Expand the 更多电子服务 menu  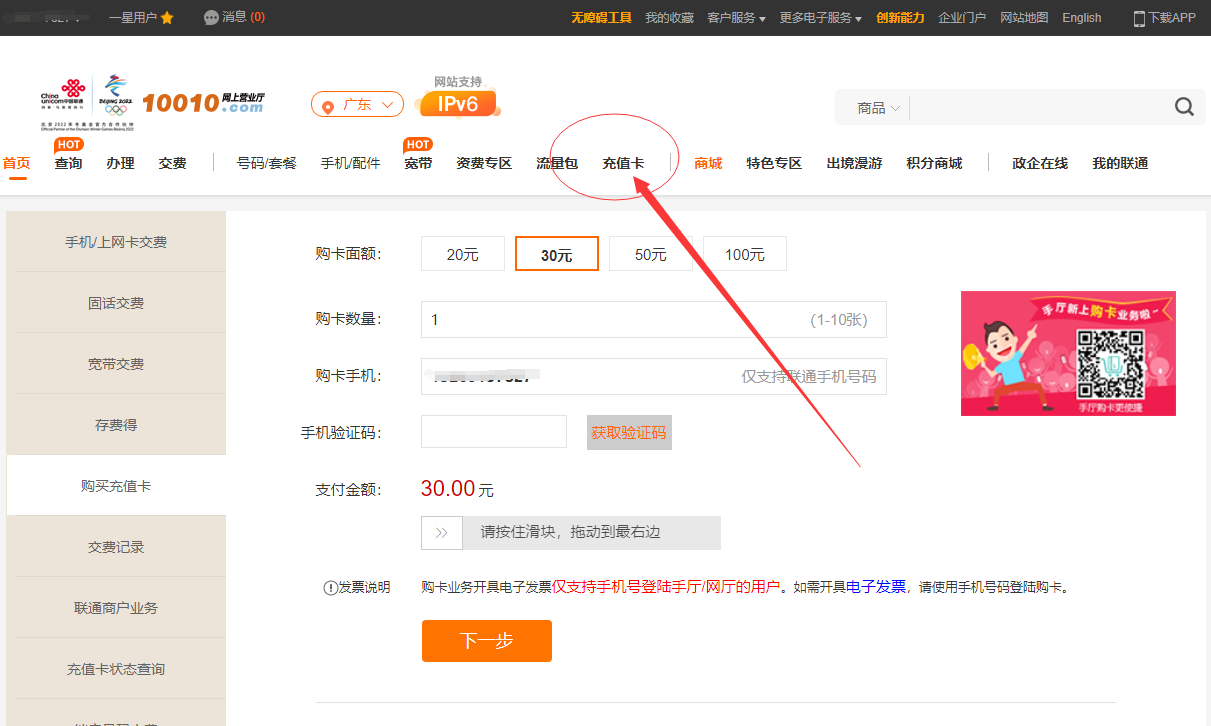(x=820, y=18)
